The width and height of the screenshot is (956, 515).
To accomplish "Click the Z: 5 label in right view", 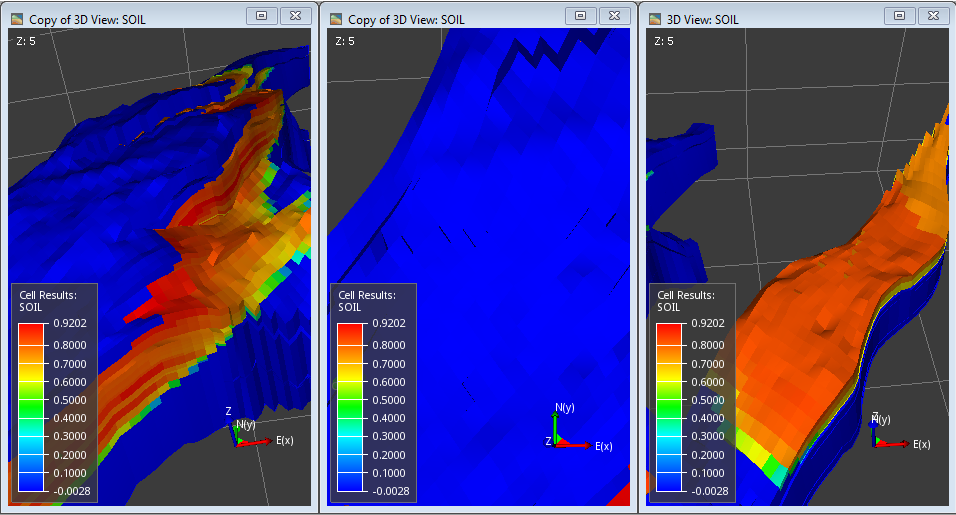I will click(663, 41).
